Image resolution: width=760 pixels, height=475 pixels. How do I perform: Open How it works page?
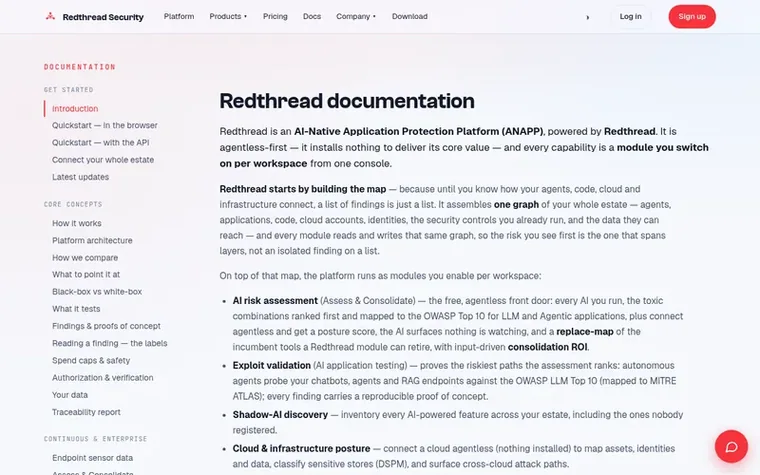pos(77,223)
